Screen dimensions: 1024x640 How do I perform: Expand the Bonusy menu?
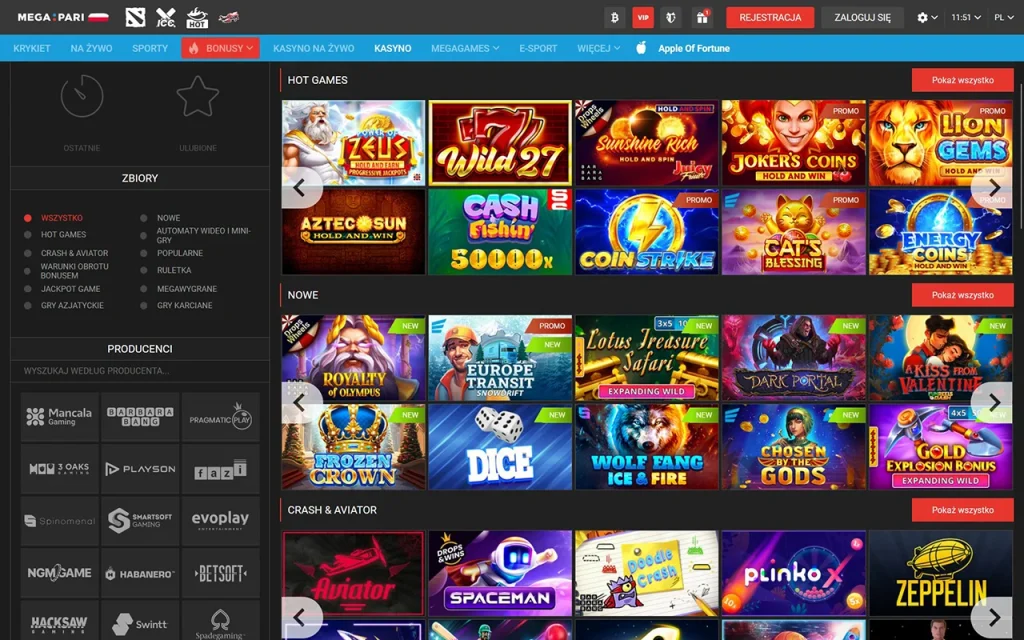point(220,48)
